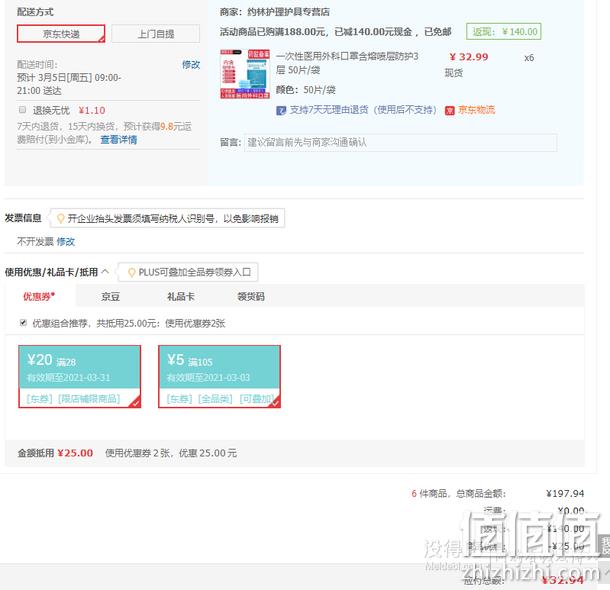Switch to the 京豆 tab

pos(110,297)
